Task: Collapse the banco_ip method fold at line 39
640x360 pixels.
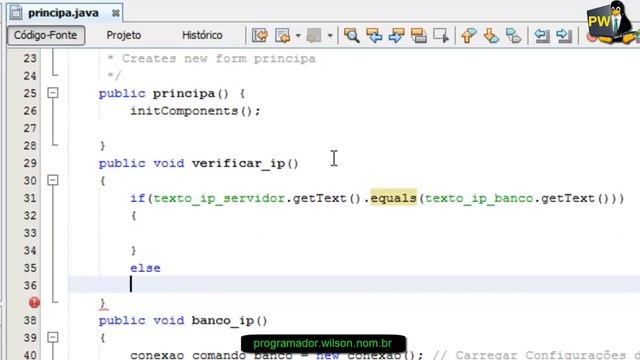Action: point(53,337)
